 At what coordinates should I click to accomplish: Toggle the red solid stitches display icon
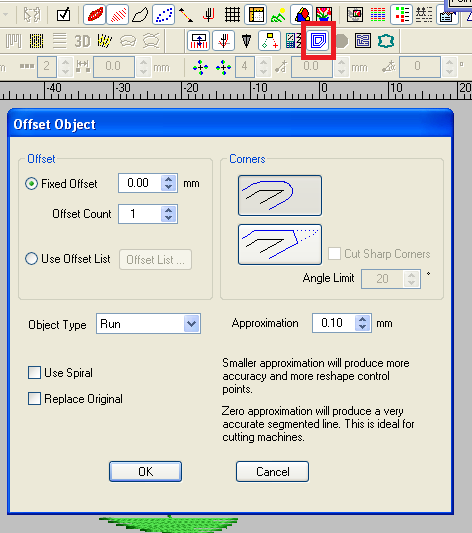[x=95, y=15]
